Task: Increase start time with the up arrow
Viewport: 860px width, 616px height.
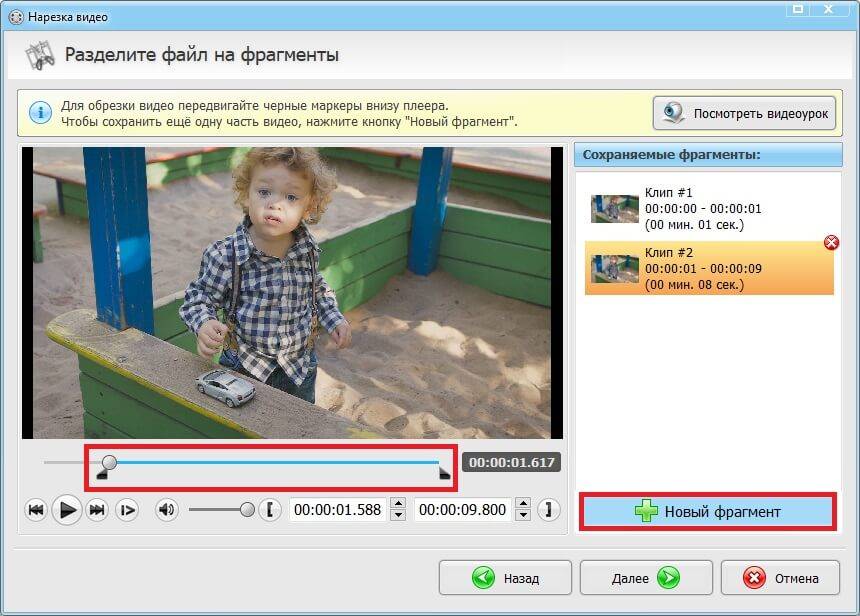Action: (398, 504)
